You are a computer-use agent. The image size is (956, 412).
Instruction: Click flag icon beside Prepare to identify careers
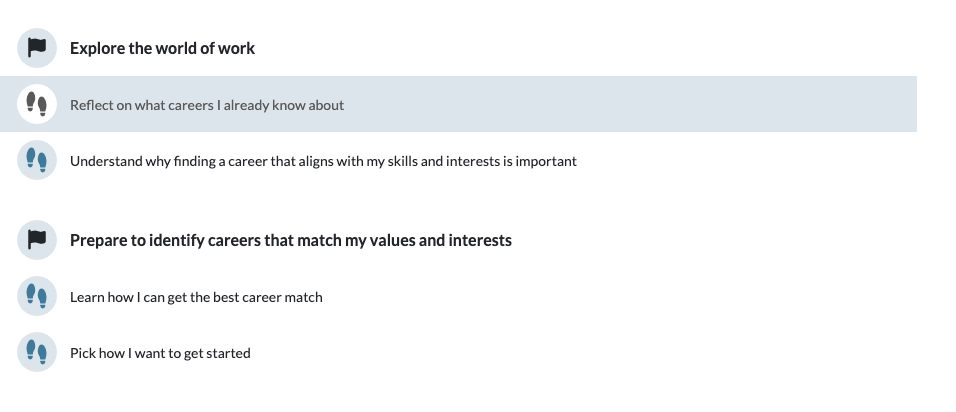[x=37, y=240]
